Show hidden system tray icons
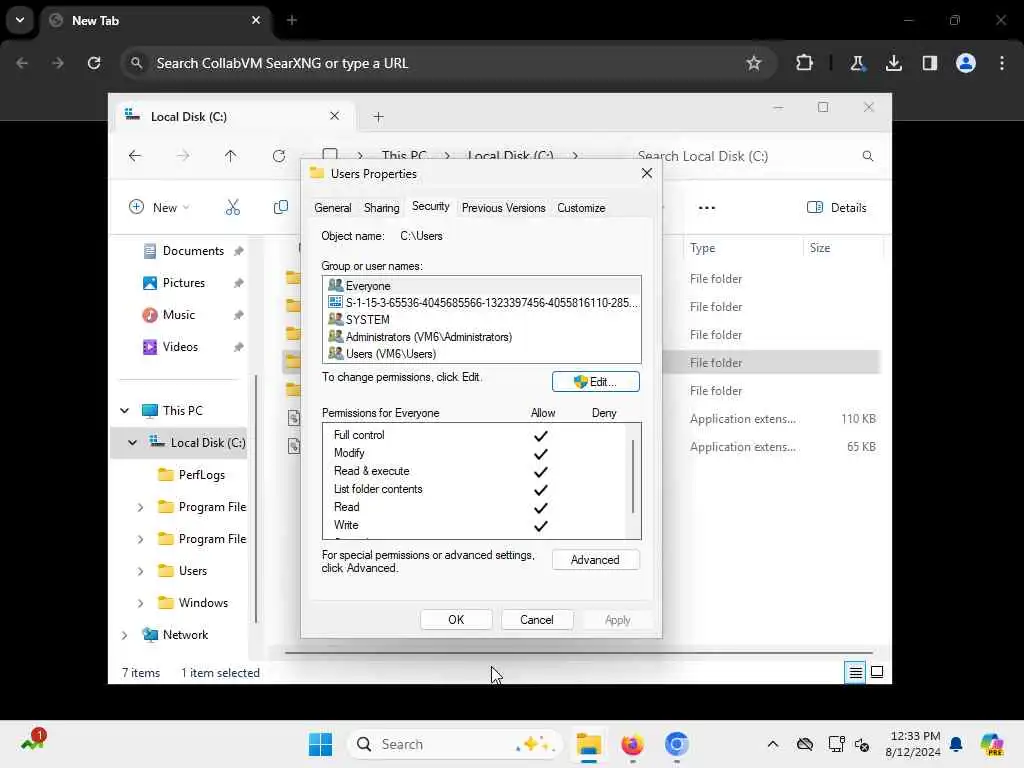The width and height of the screenshot is (1024, 768). click(773, 744)
